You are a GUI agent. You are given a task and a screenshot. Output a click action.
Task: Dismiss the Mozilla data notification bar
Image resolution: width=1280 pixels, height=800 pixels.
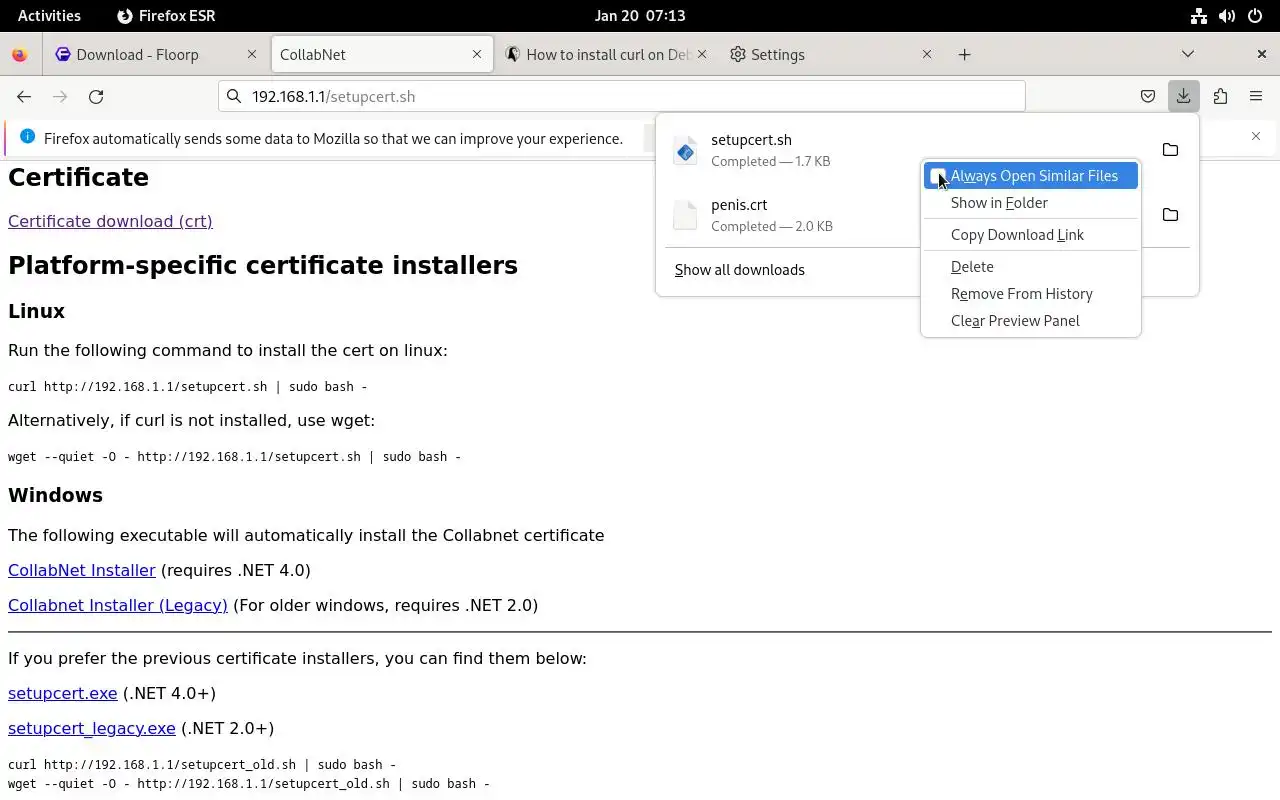(1256, 136)
